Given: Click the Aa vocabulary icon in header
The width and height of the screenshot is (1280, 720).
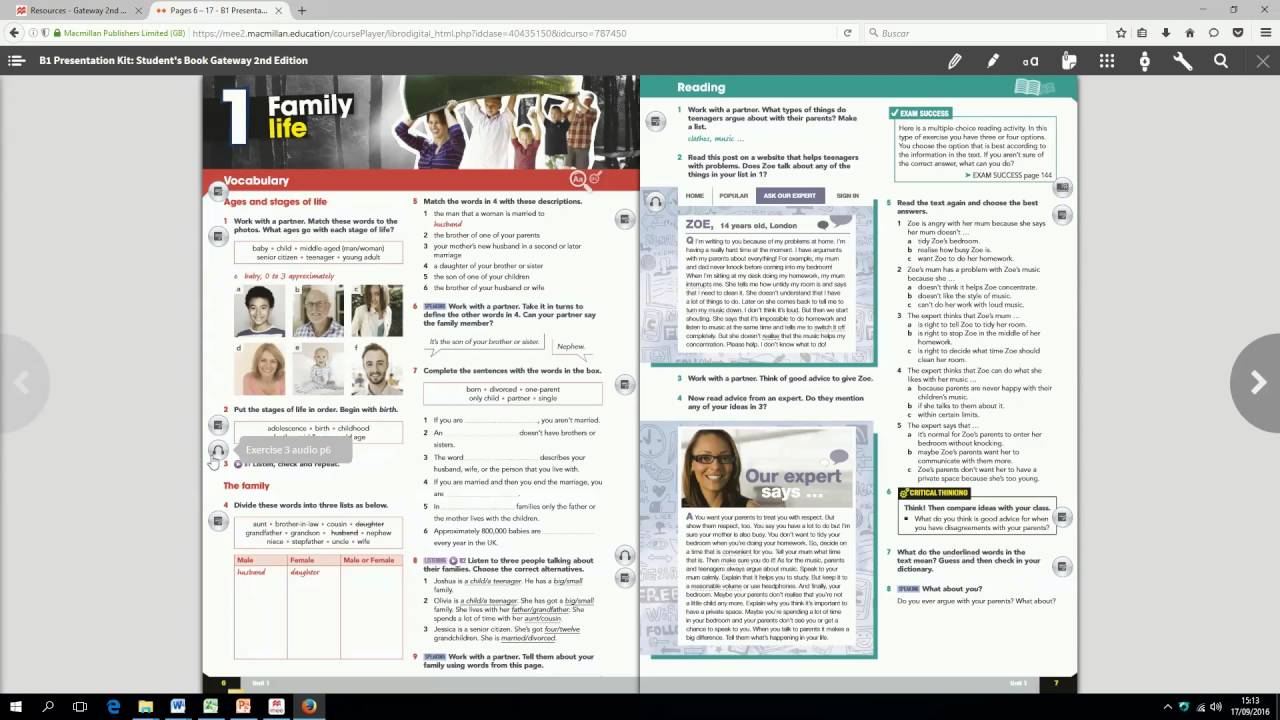Looking at the screenshot, I should 577,180.
